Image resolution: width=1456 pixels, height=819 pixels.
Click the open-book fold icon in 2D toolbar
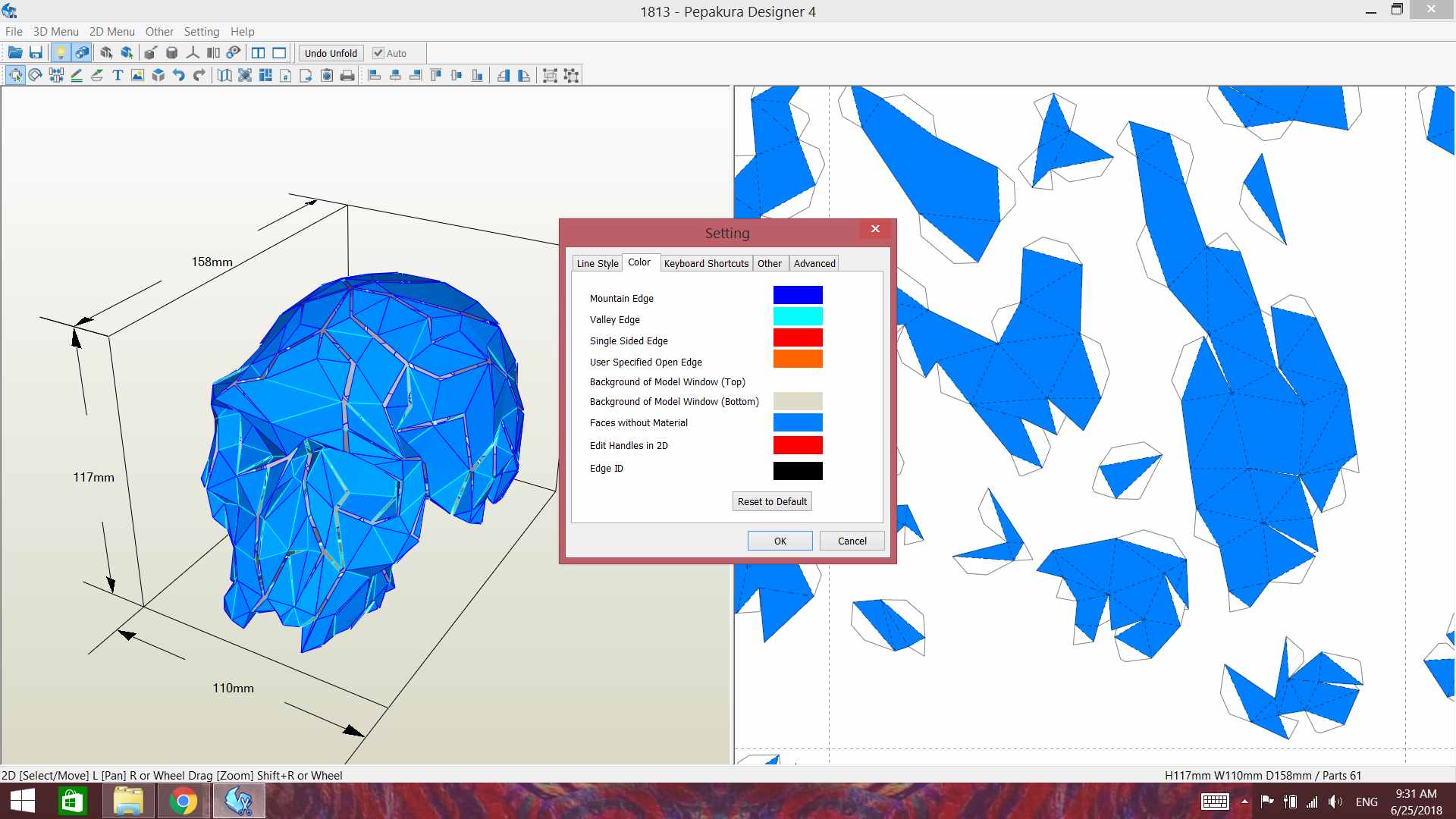(x=224, y=75)
